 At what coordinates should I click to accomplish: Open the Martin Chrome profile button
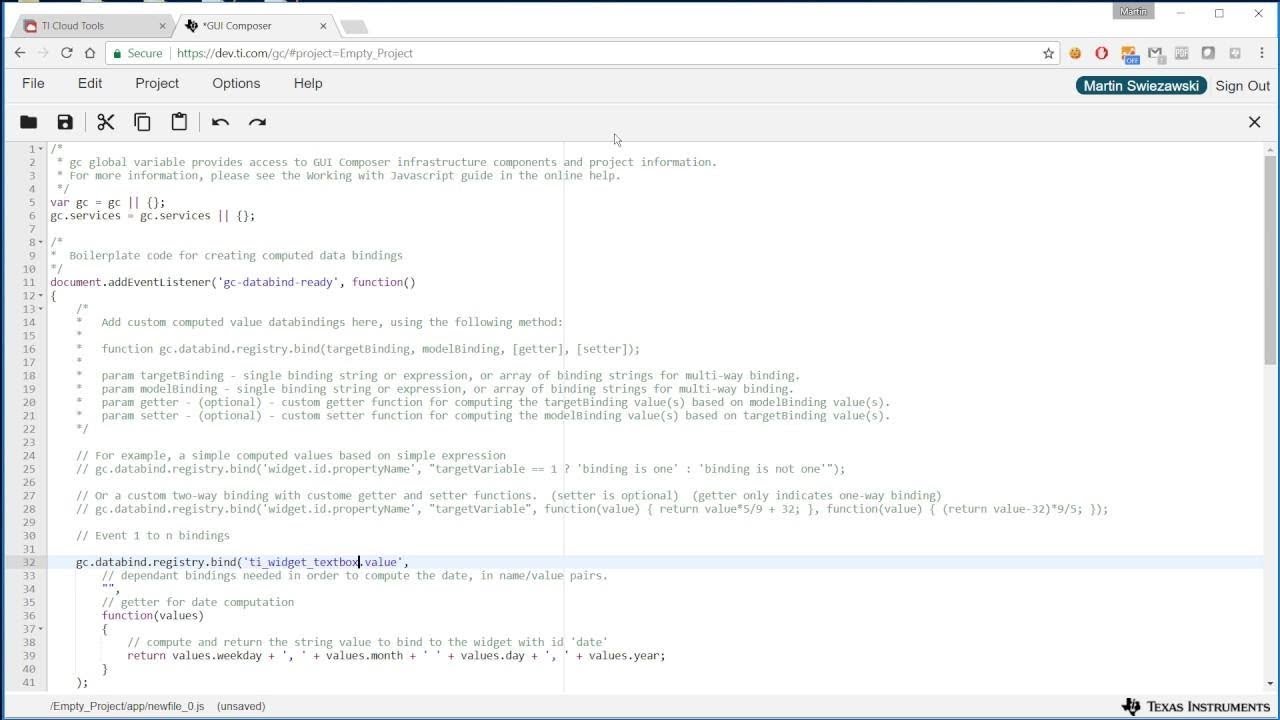pos(1133,11)
